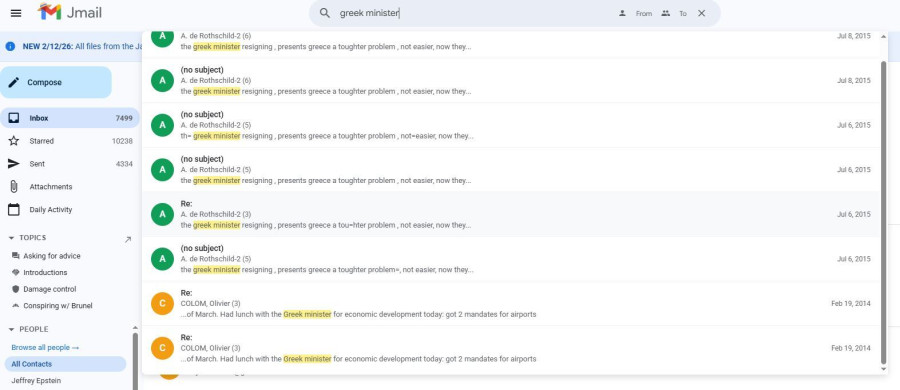Click the Sent count 4334

tap(124, 164)
